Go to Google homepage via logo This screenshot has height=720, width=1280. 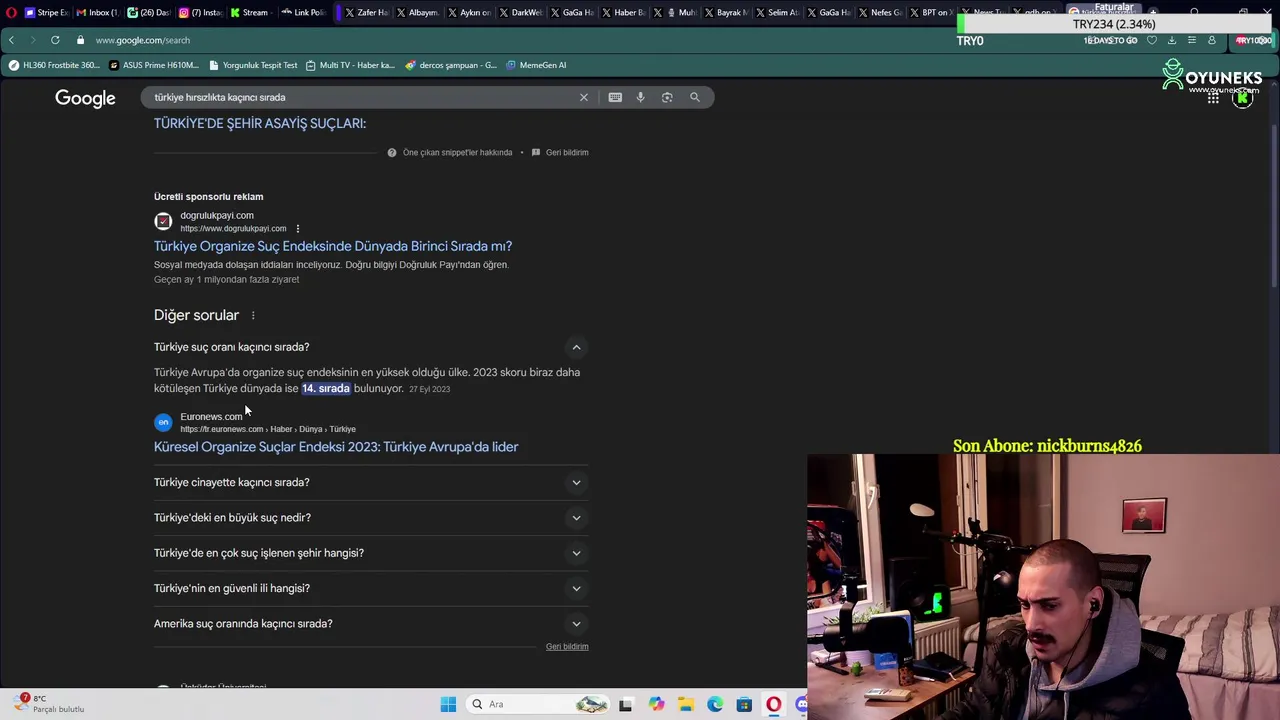[x=85, y=98]
